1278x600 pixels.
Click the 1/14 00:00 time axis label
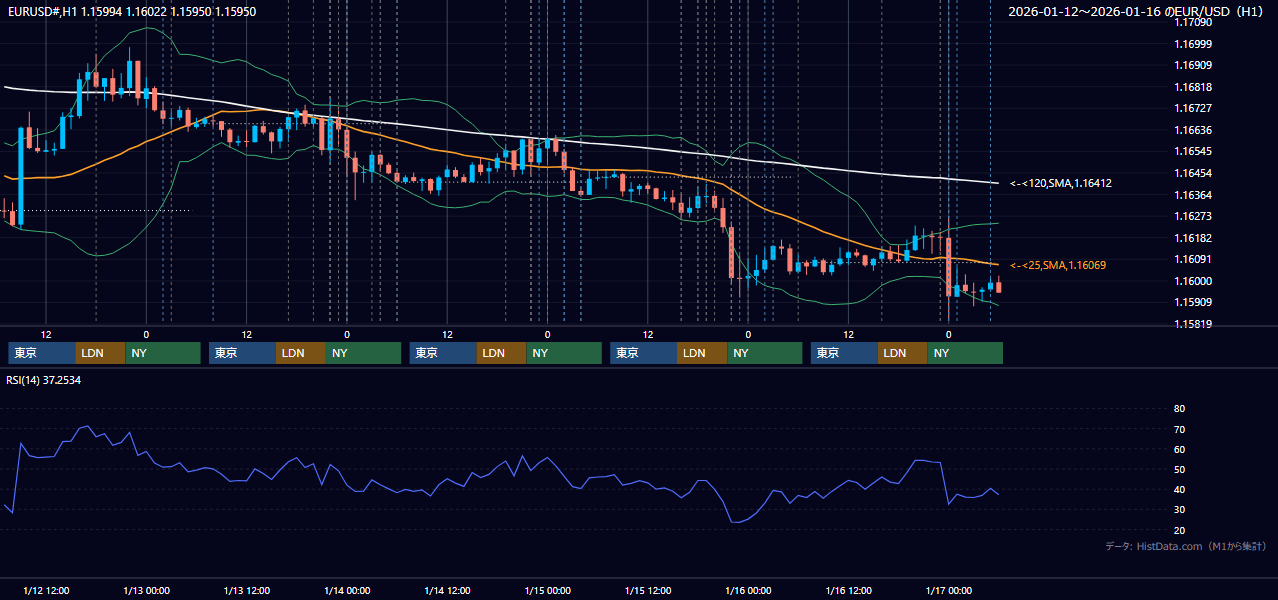(347, 591)
